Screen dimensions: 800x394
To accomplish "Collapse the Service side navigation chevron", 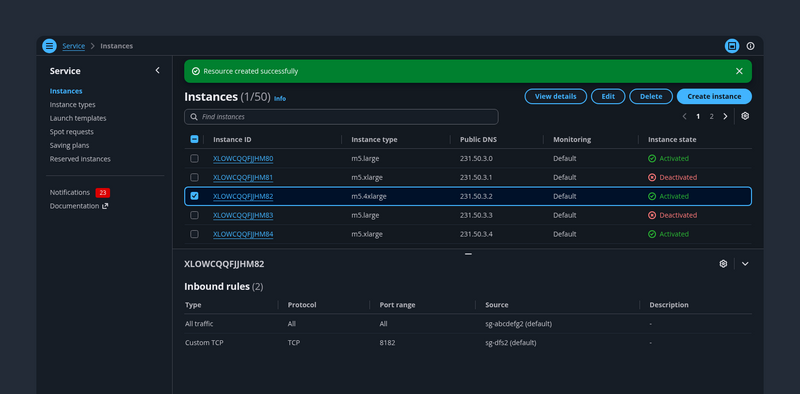I will point(157,70).
